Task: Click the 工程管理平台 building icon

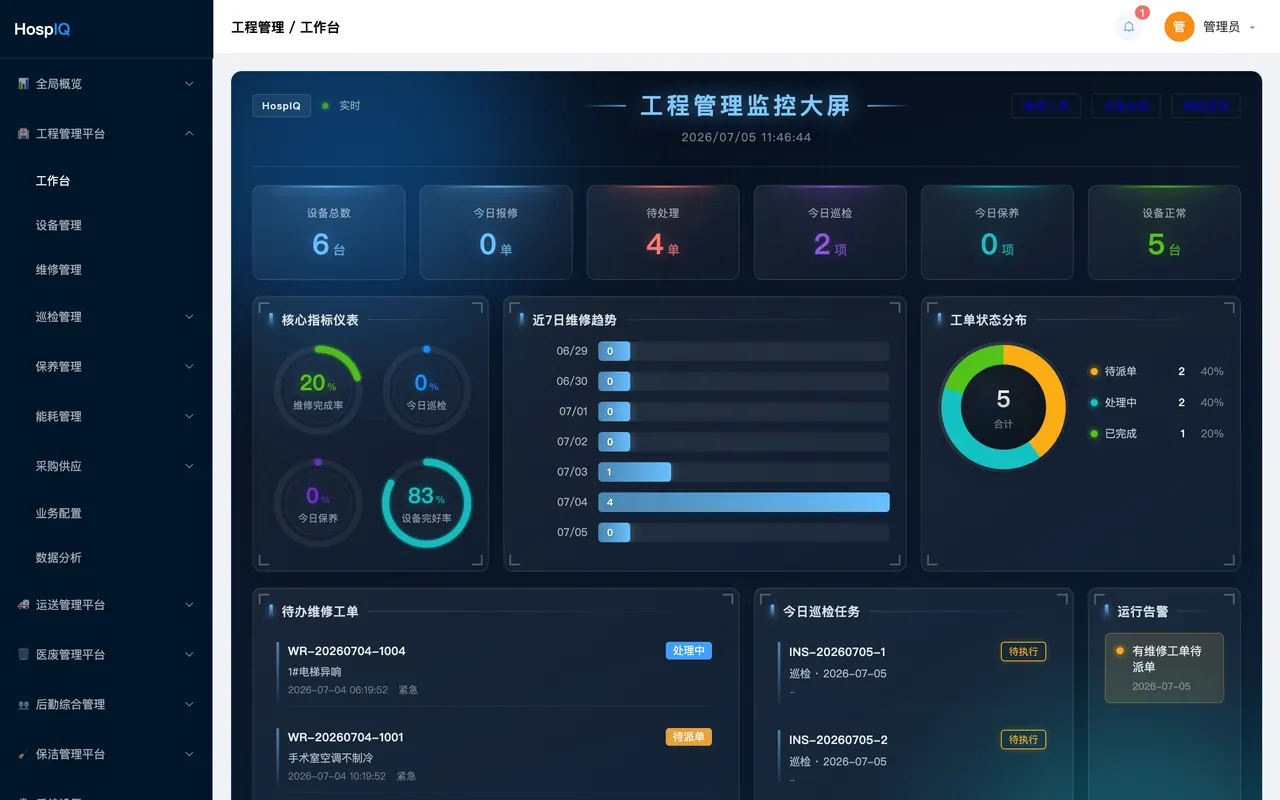Action: point(23,134)
